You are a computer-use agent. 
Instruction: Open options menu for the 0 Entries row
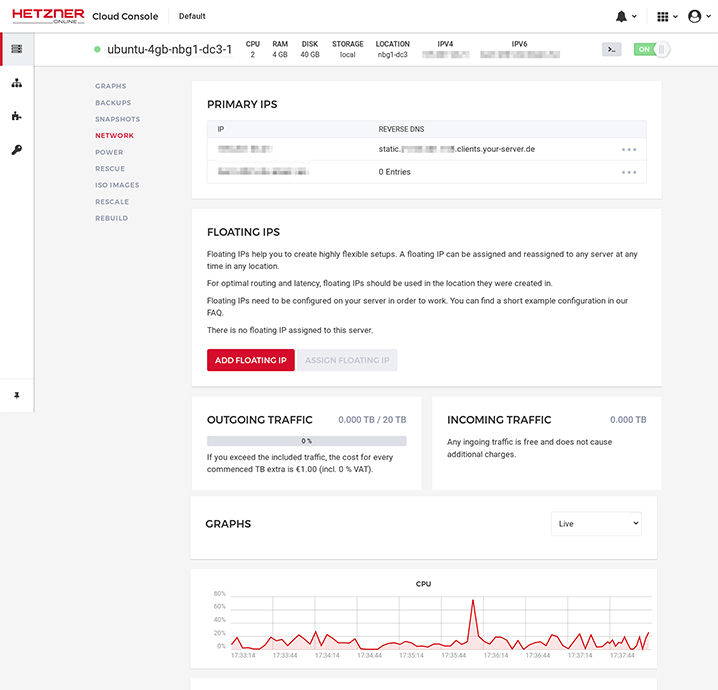point(629,172)
